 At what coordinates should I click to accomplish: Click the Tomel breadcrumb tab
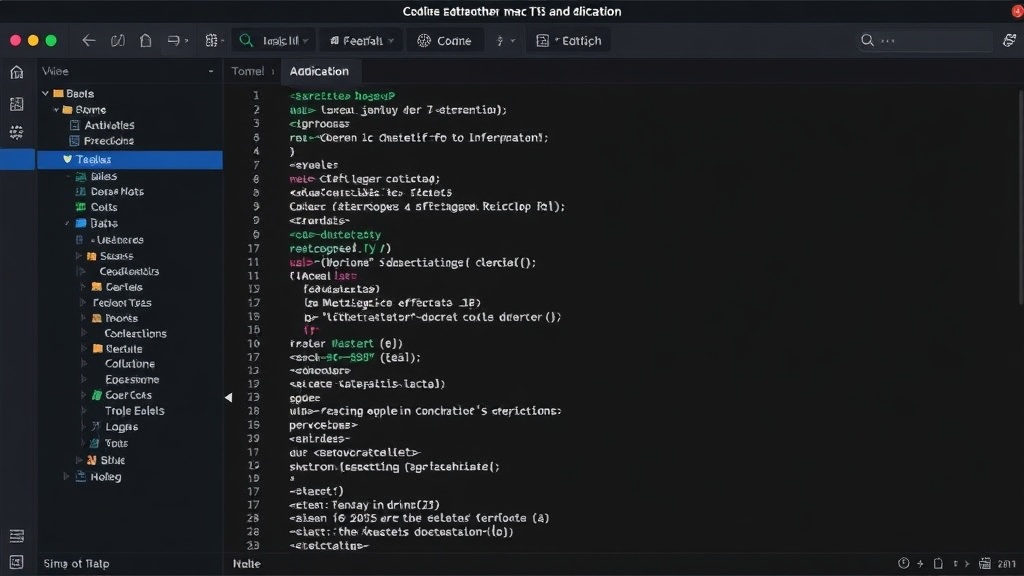[x=248, y=71]
